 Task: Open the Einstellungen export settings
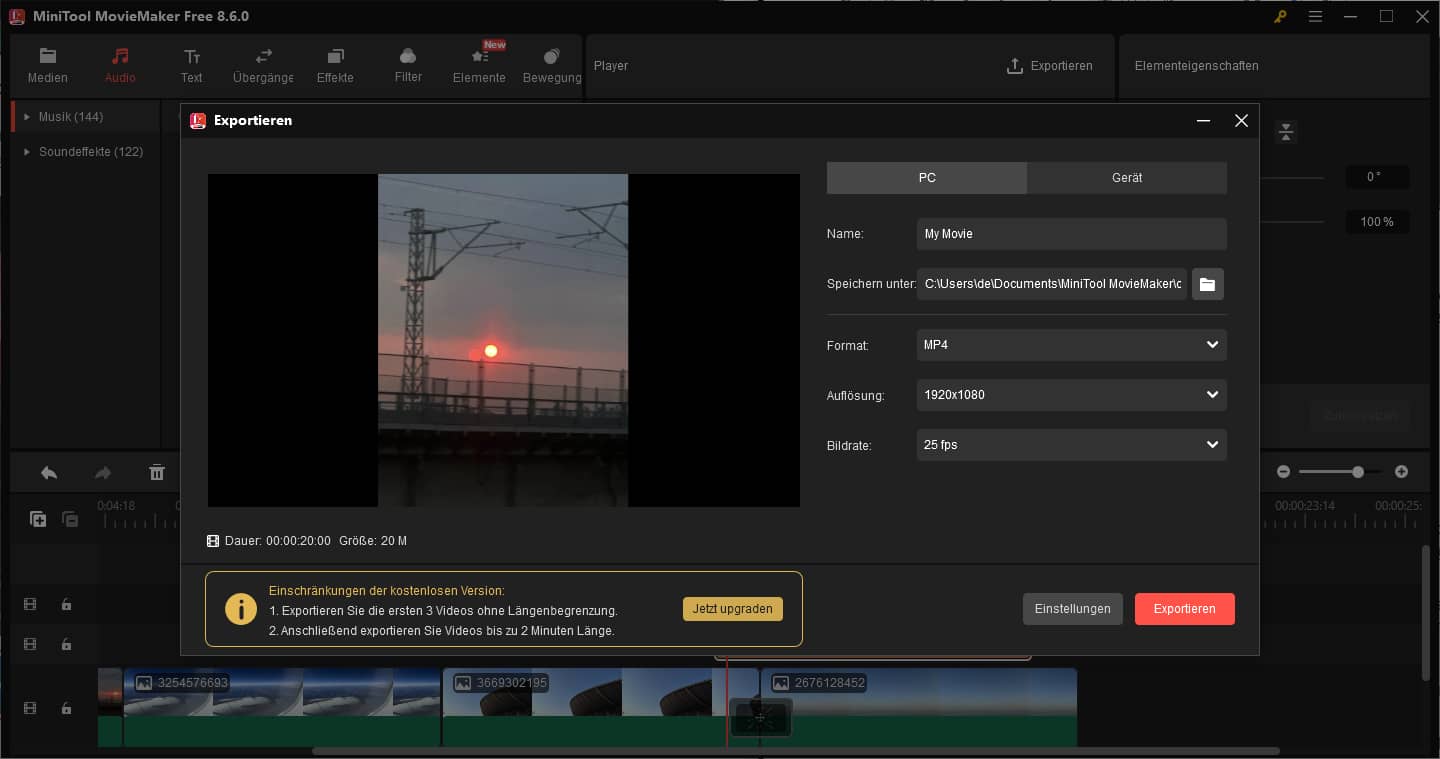tap(1072, 609)
